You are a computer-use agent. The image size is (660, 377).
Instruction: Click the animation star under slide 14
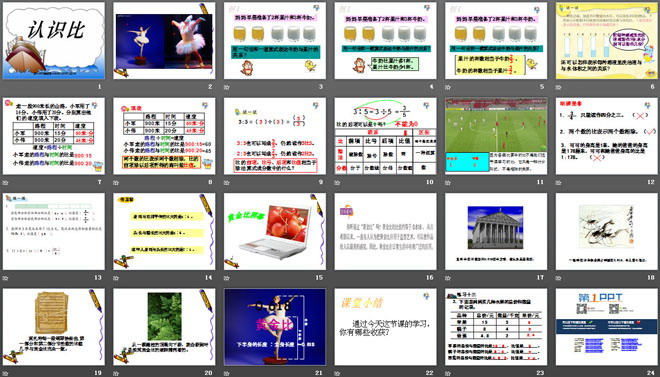[116, 278]
